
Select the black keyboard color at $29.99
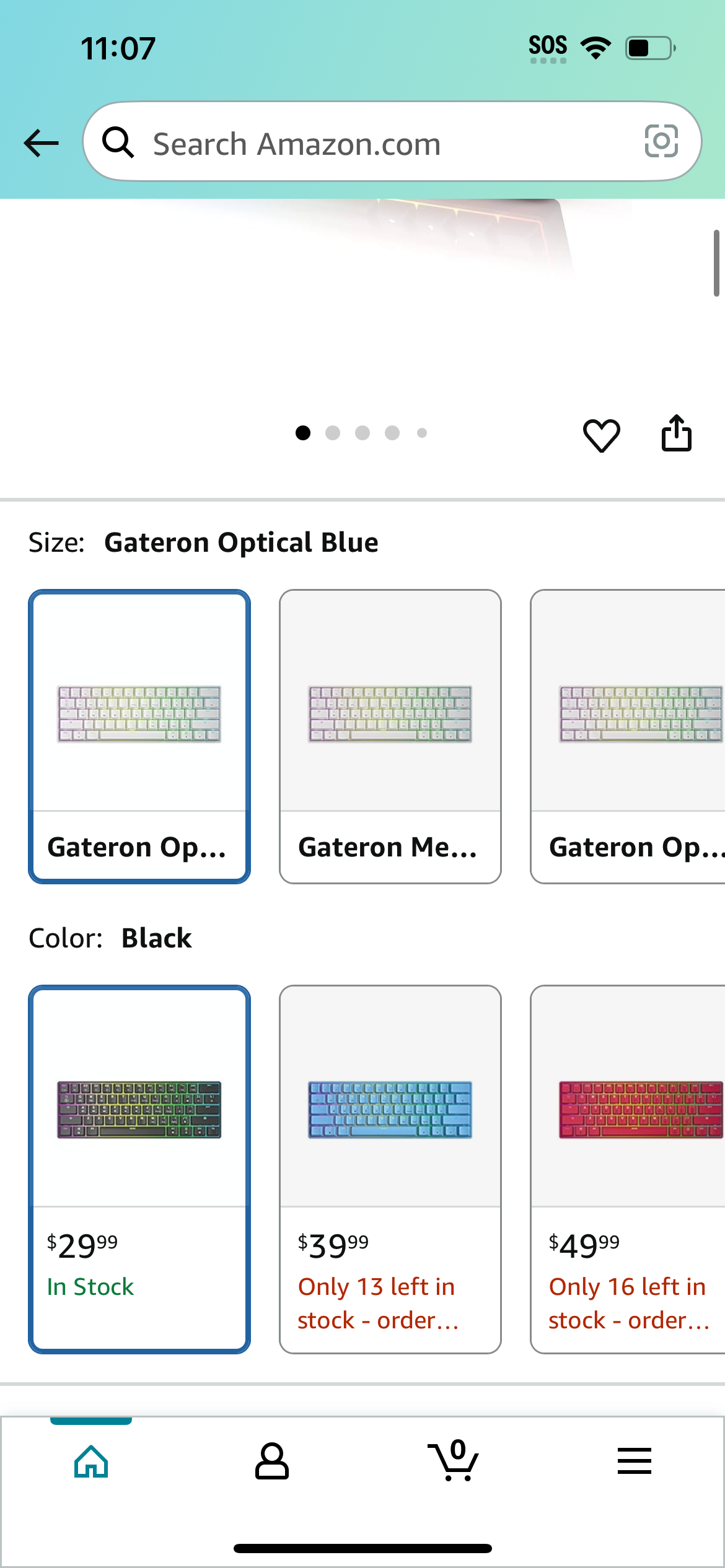tap(139, 1169)
